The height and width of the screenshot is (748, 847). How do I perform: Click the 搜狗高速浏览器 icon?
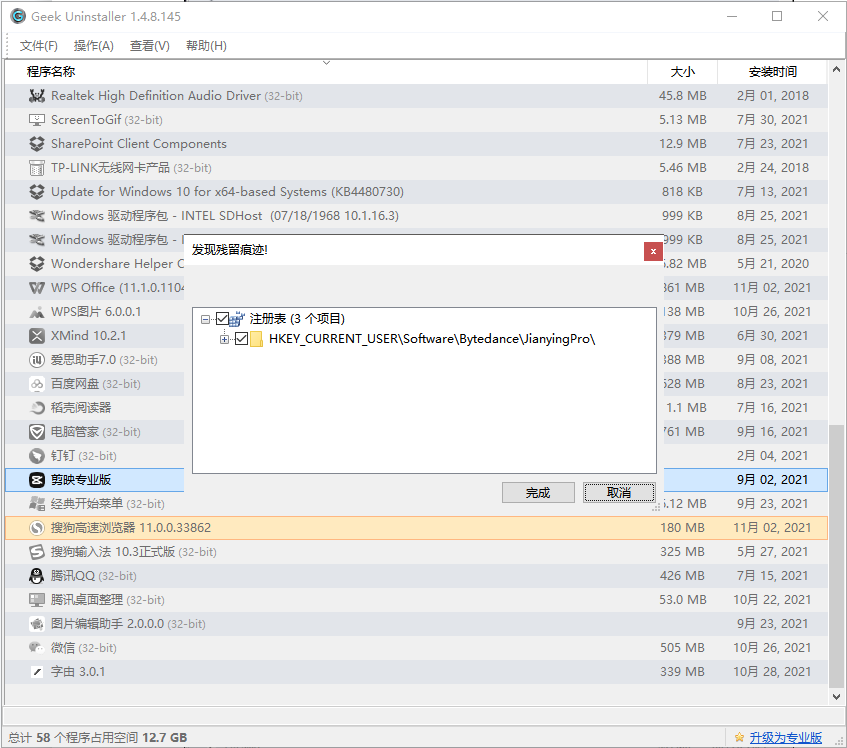click(37, 528)
